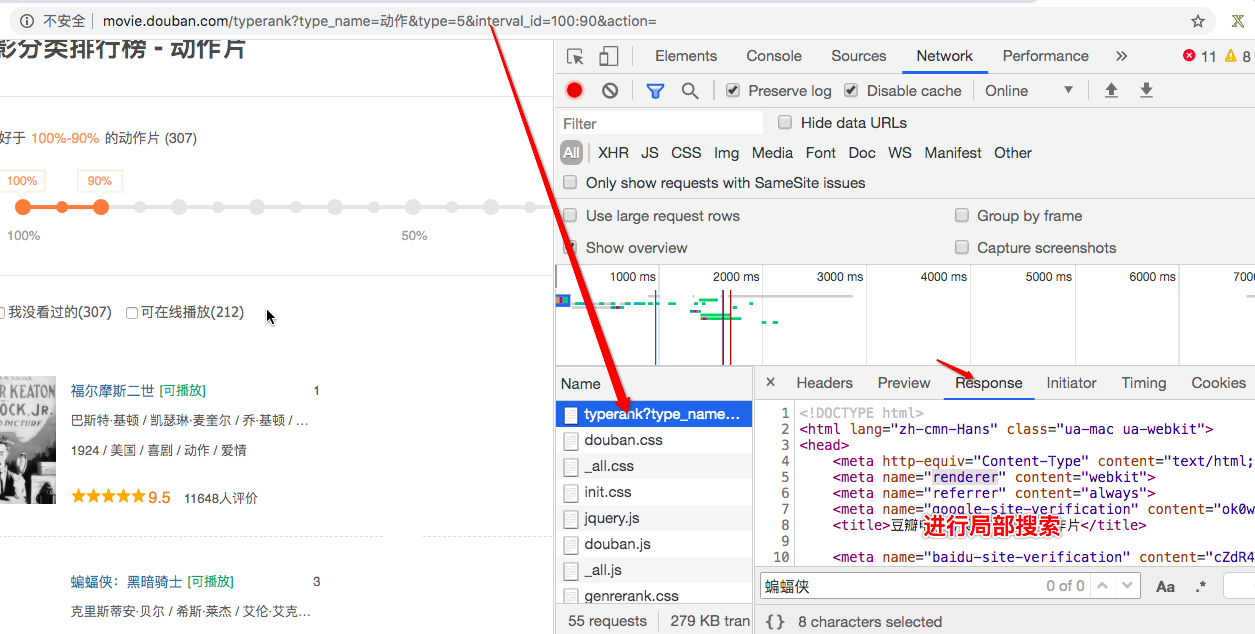Image resolution: width=1255 pixels, height=634 pixels.
Task: Filter requests by XHR type
Action: click(613, 152)
